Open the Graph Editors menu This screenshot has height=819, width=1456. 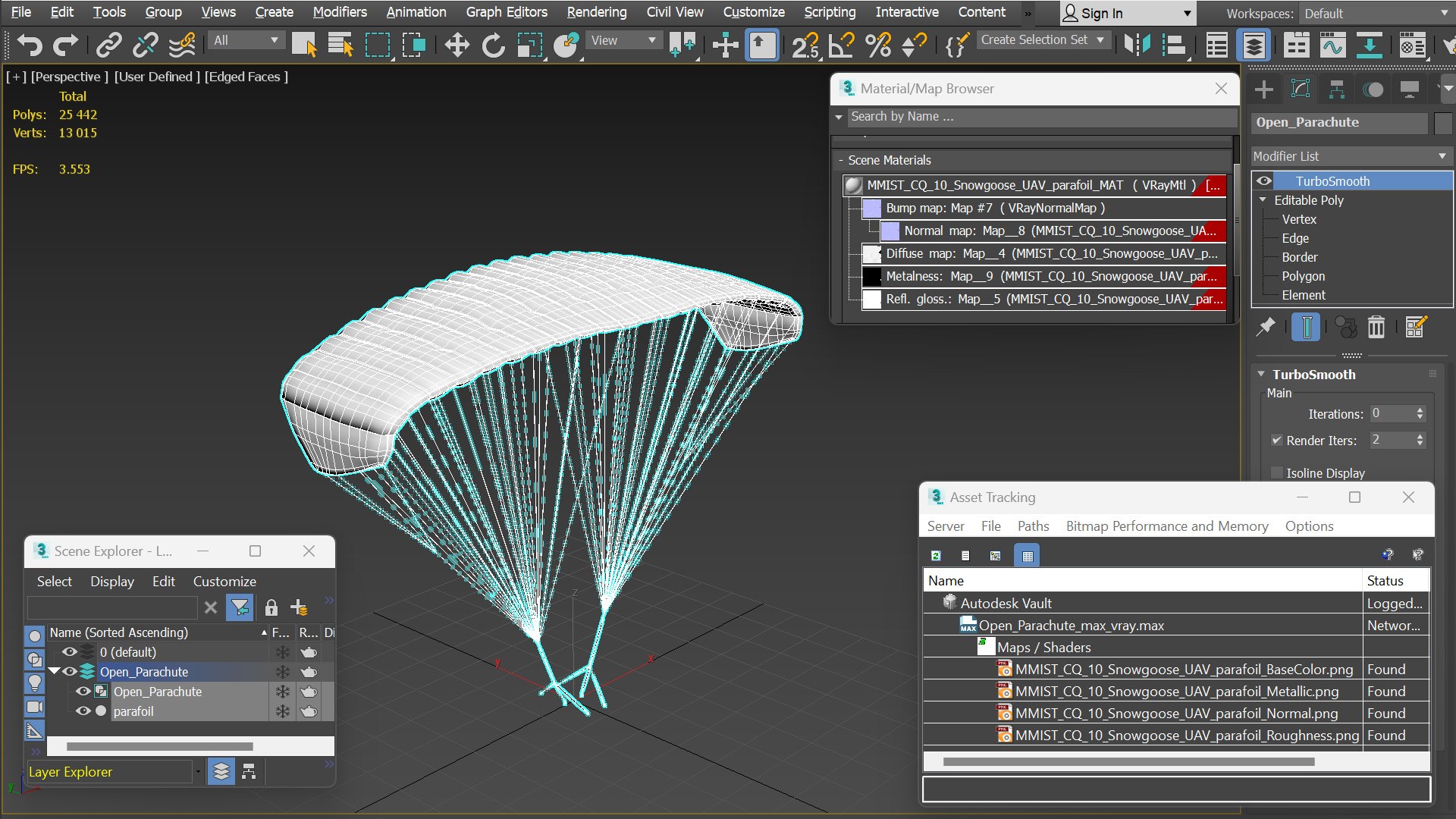tap(507, 12)
